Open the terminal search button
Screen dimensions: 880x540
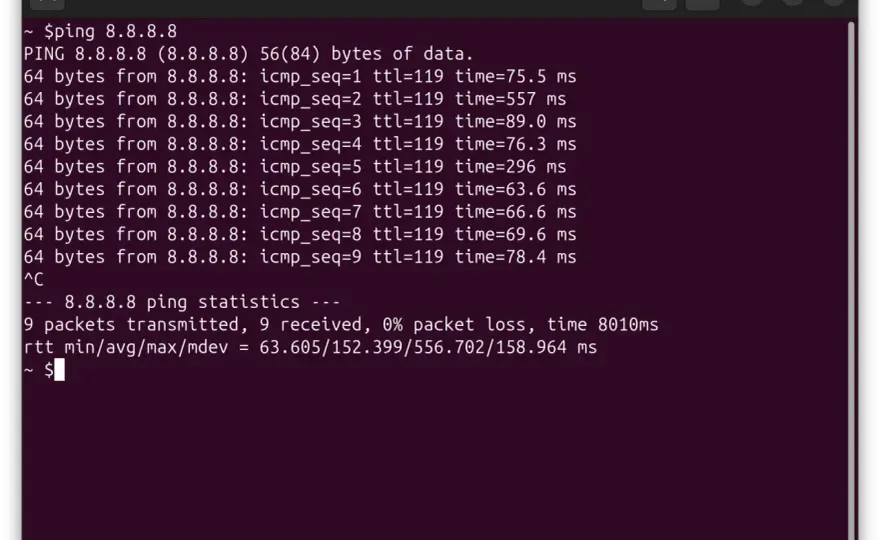[x=659, y=4]
